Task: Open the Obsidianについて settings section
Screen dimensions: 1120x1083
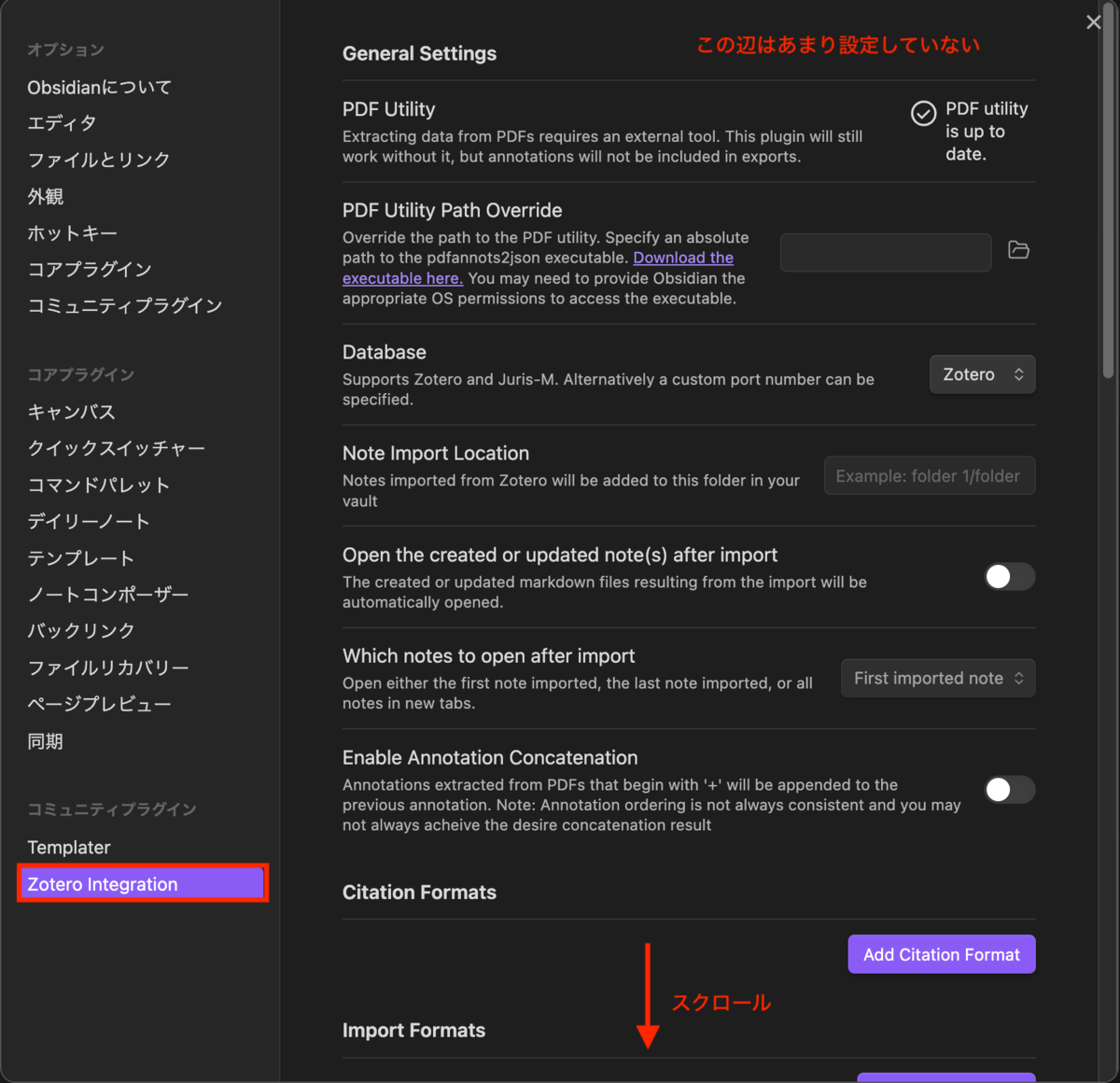Action: tap(99, 87)
